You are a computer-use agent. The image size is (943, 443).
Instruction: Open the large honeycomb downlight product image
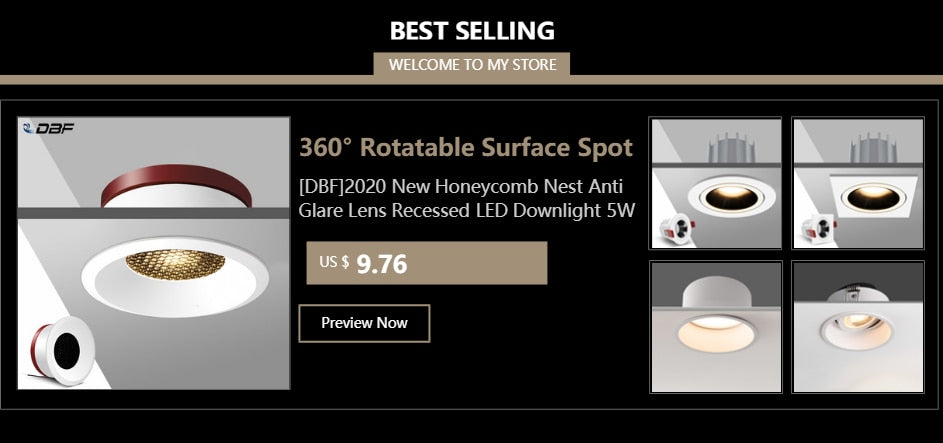tap(154, 252)
